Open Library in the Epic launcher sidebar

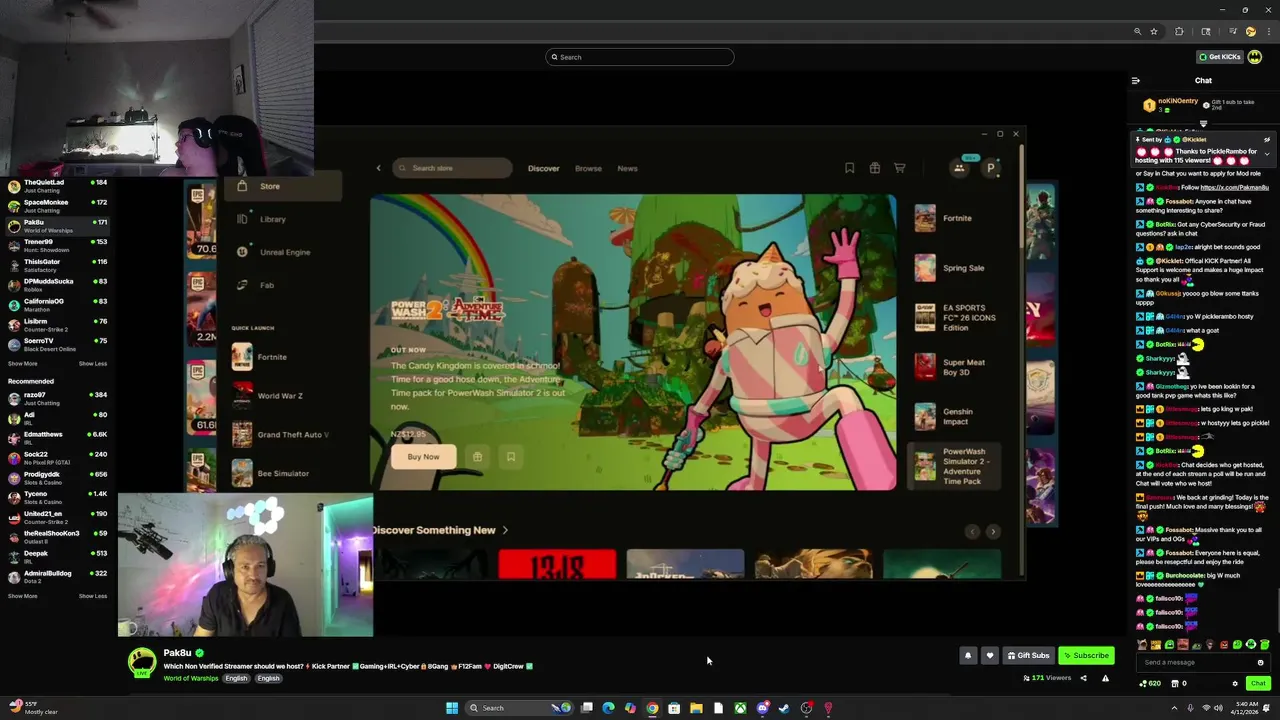284,219
